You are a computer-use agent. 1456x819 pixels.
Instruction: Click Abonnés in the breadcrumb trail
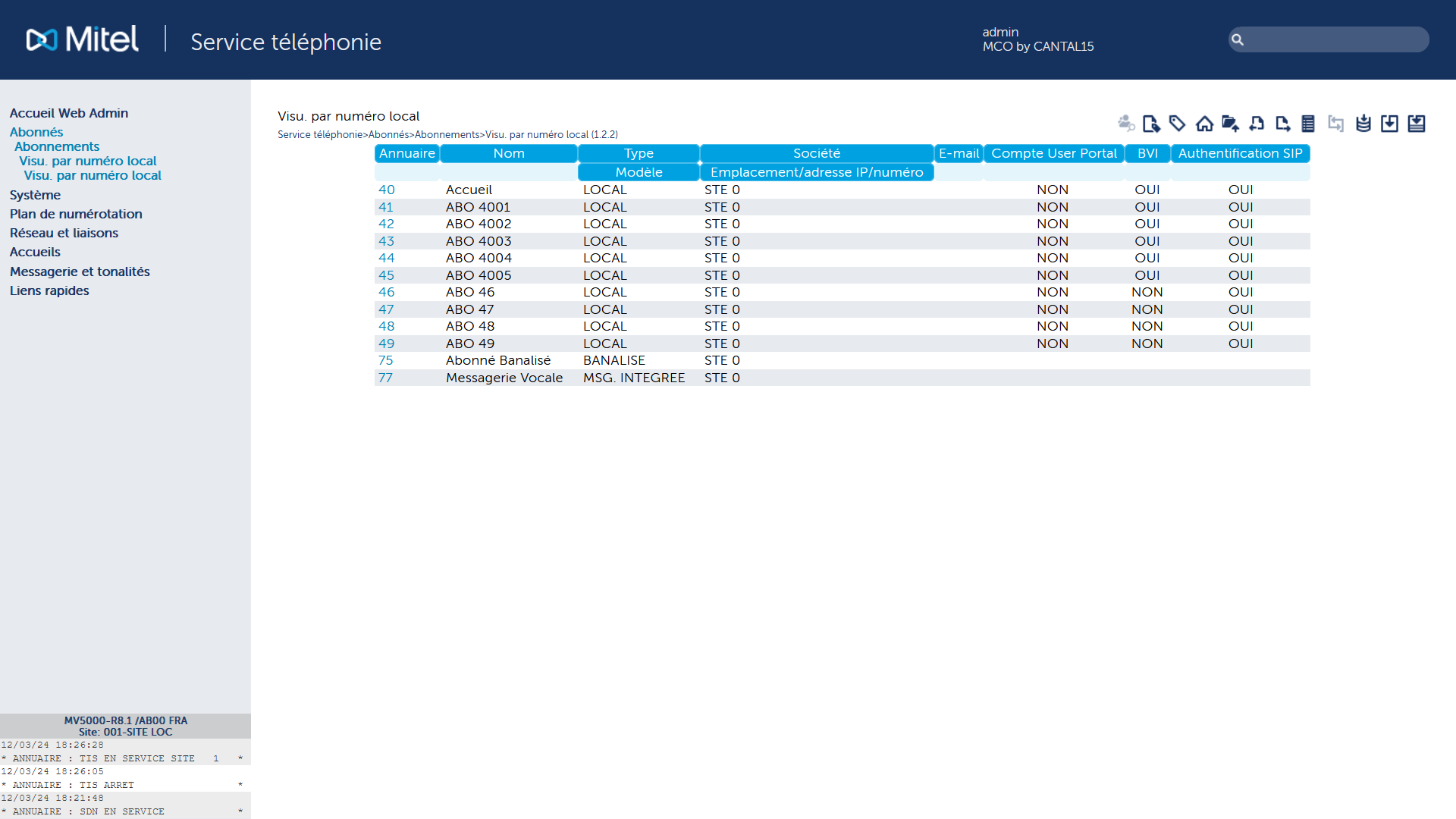tap(388, 135)
